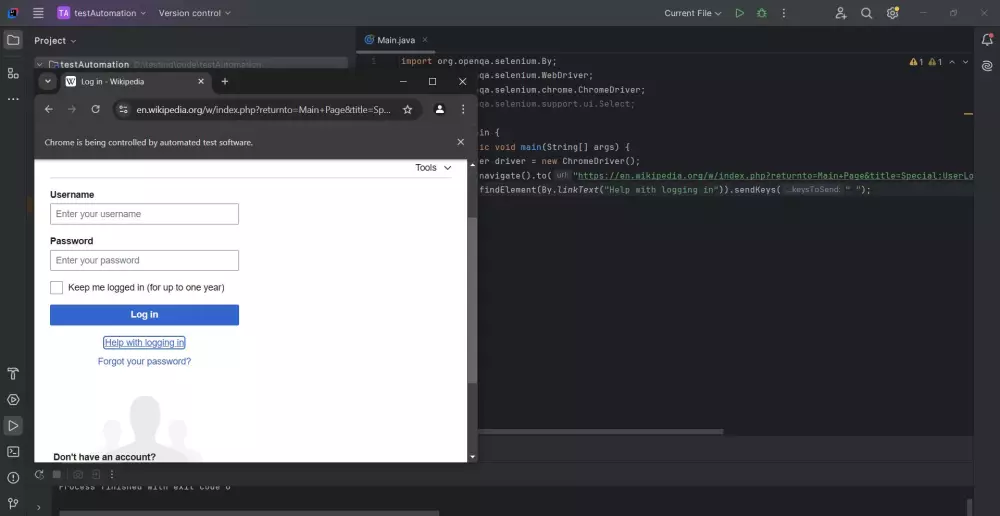The height and width of the screenshot is (516, 1000).
Task: Click the editor horizontal scrollbar
Action: coord(599,432)
